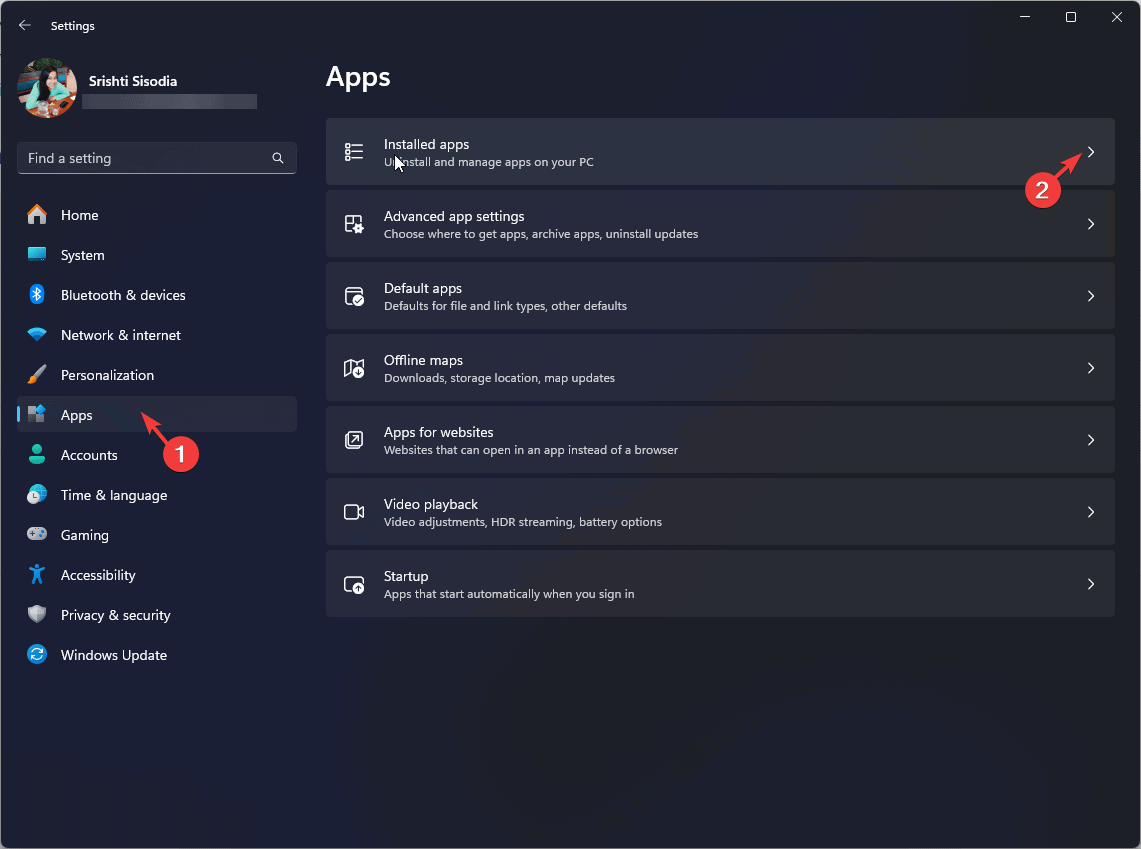Select the Offline maps icon

pos(353,368)
